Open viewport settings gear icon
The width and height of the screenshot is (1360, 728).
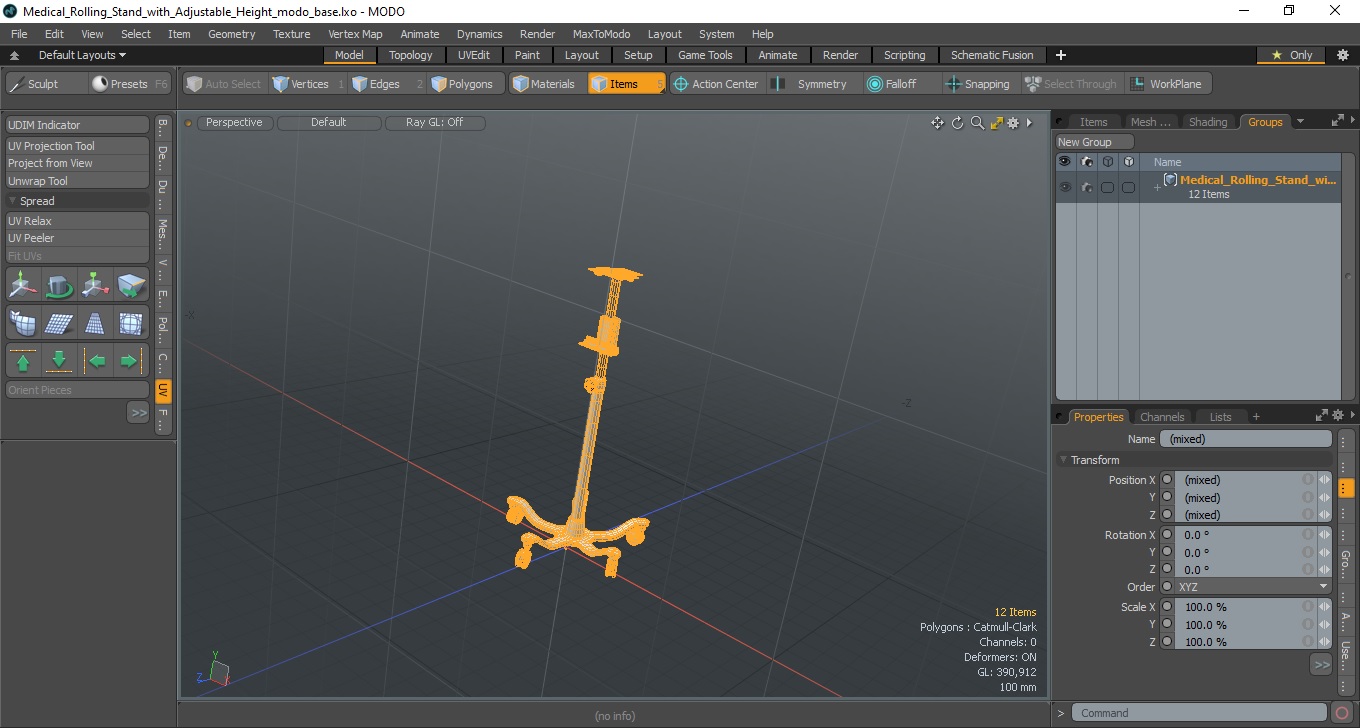[x=1013, y=123]
